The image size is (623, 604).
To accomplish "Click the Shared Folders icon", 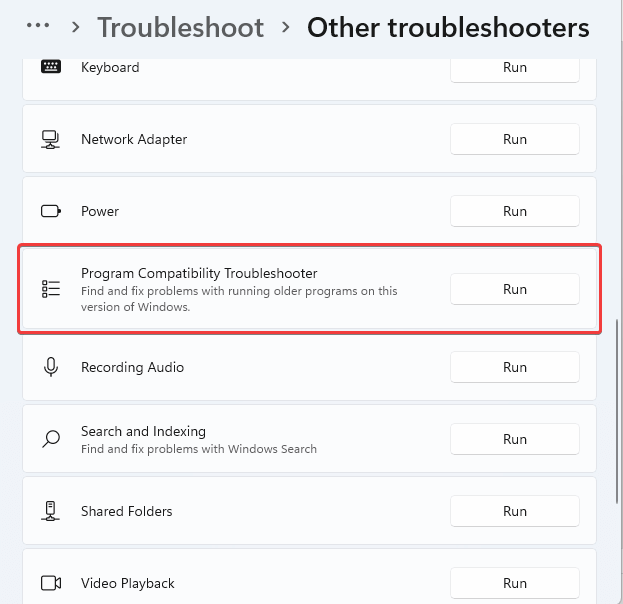I will tap(51, 511).
